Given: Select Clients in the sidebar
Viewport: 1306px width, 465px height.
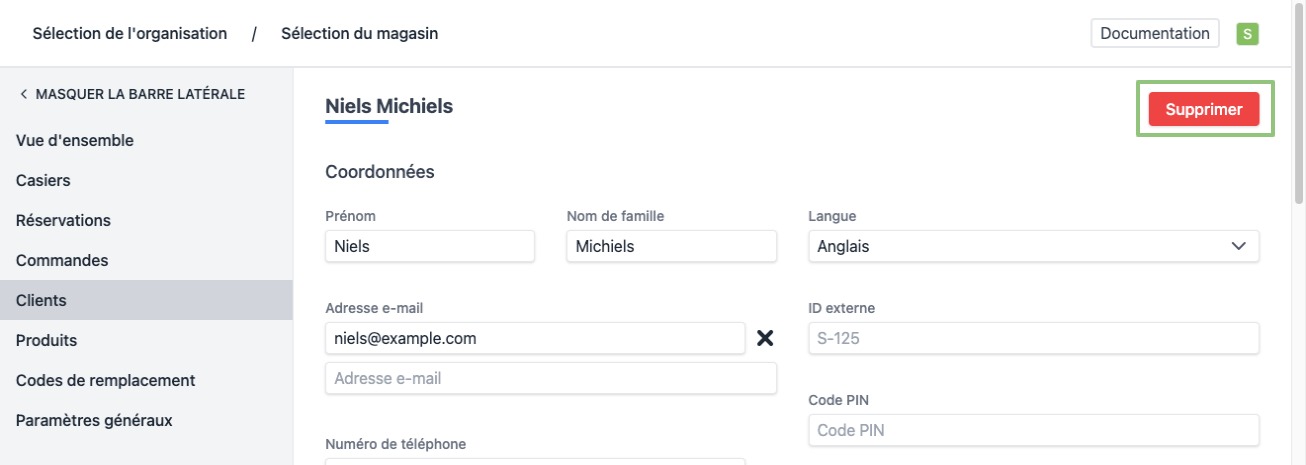Looking at the screenshot, I should pyautogui.click(x=41, y=300).
